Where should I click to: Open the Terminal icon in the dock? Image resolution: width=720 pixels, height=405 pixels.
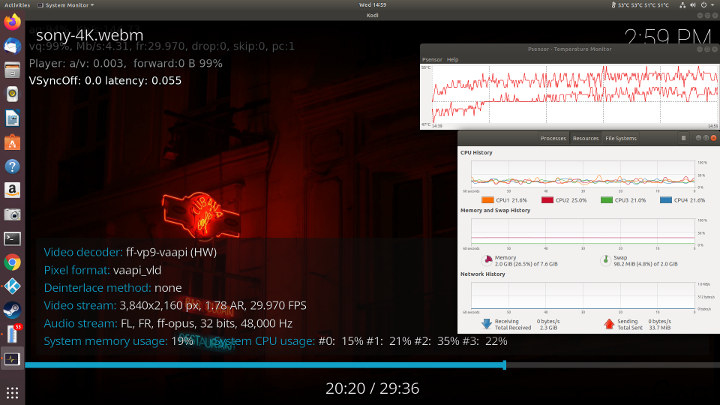(x=12, y=238)
